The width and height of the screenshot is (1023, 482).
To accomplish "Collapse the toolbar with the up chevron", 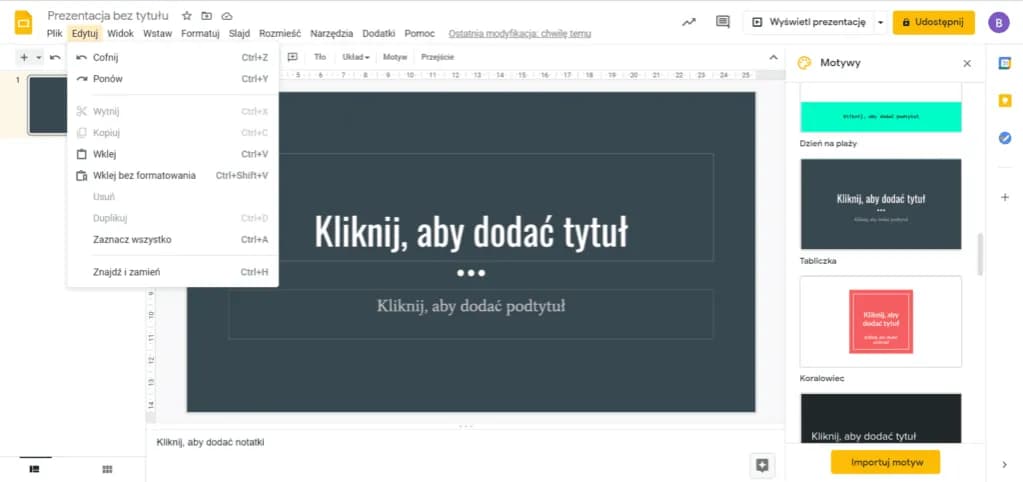I will [772, 57].
